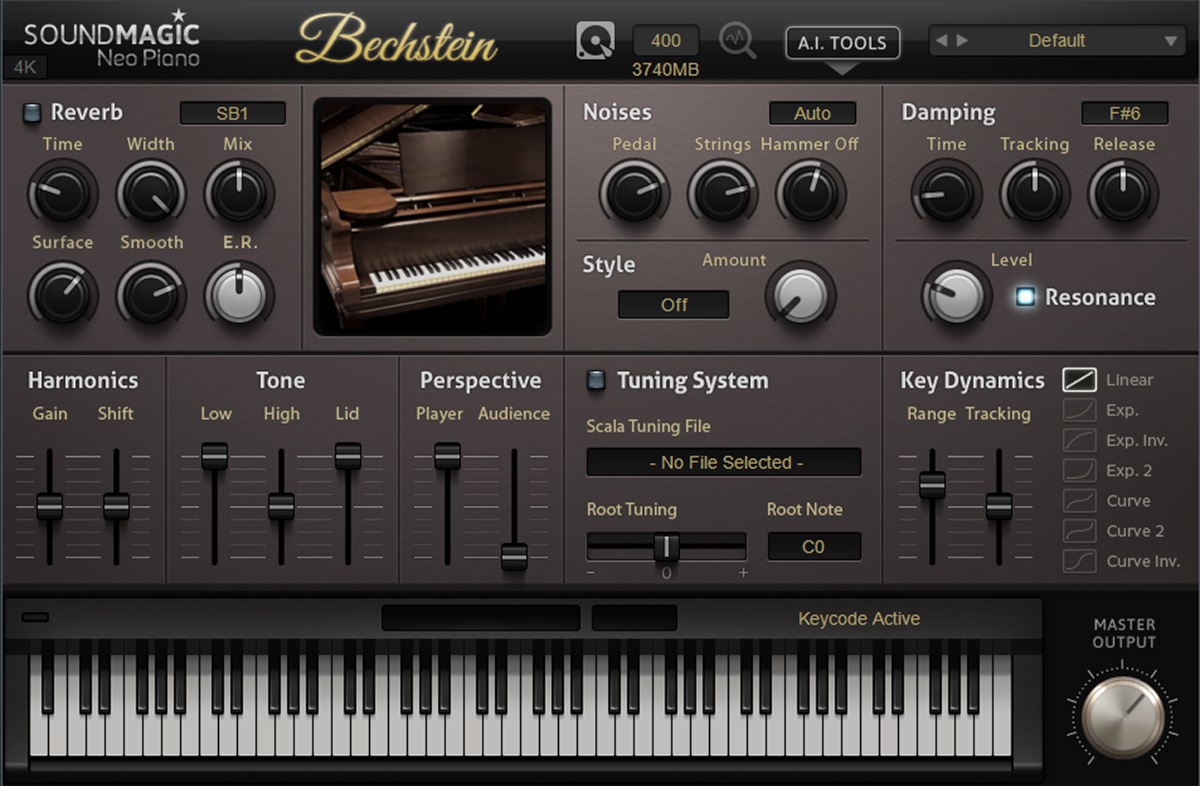Click the Tone Low slider handle
This screenshot has width=1200, height=786.
(x=215, y=456)
